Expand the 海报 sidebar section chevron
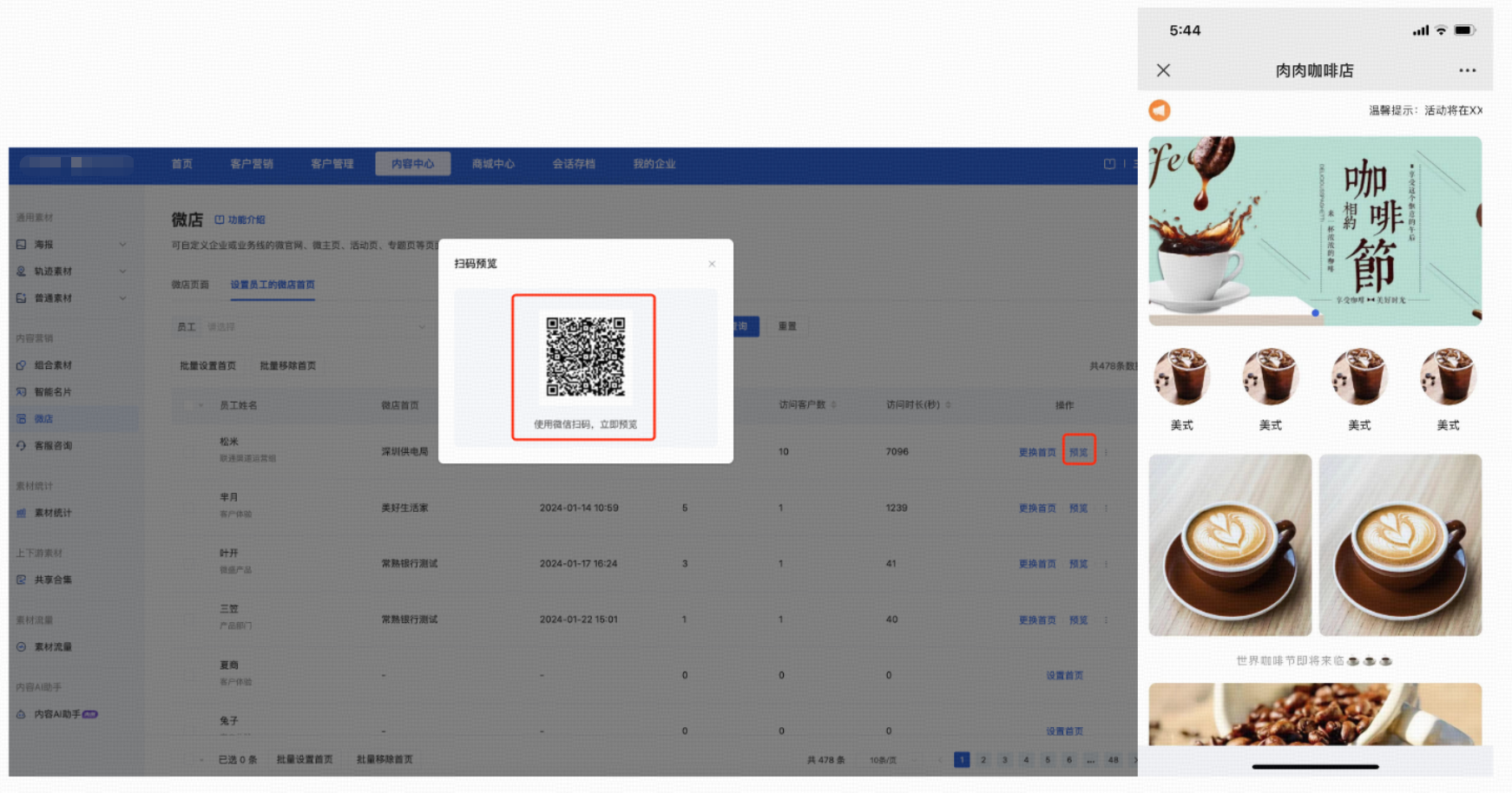 pyautogui.click(x=122, y=245)
